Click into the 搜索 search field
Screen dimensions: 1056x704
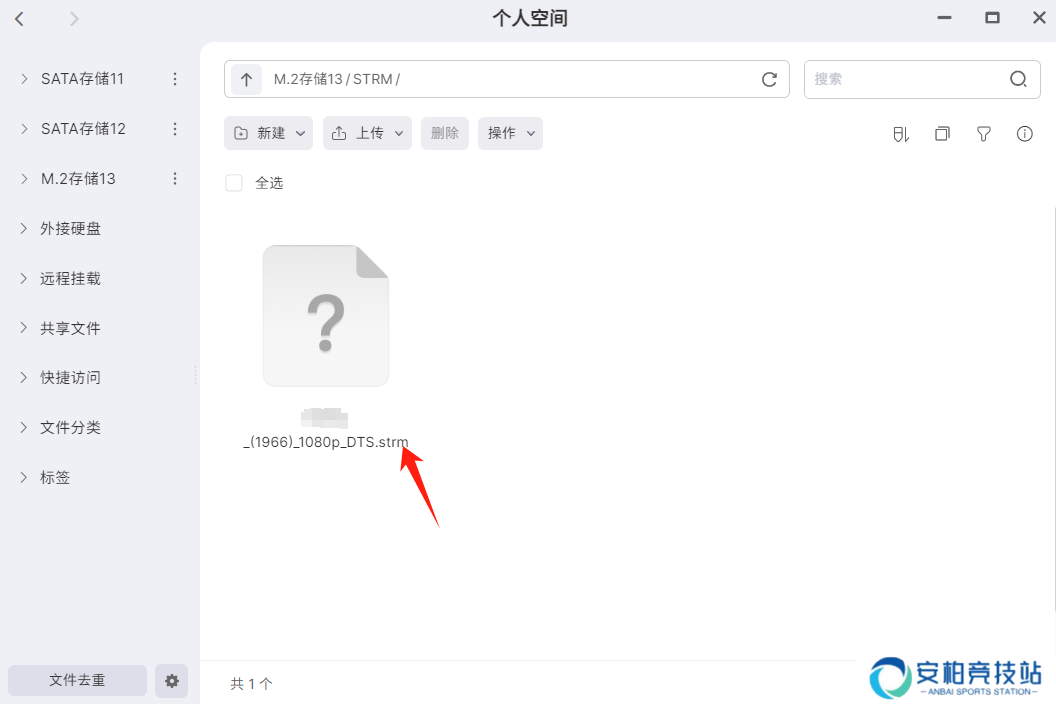coord(906,79)
